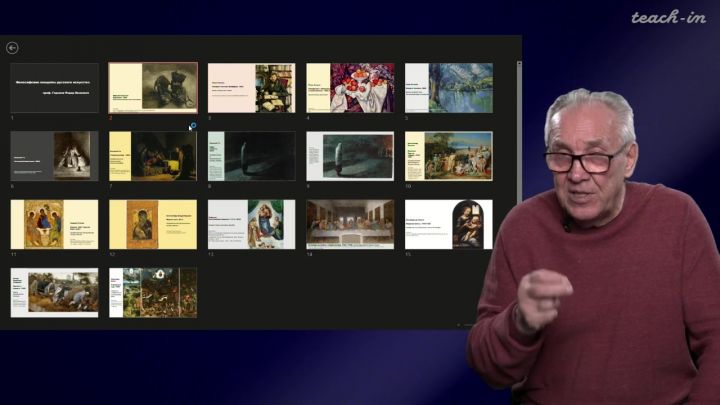This screenshot has height=405, width=720.
Task: Open slide 9 with the white figure on green
Action: 350,156
